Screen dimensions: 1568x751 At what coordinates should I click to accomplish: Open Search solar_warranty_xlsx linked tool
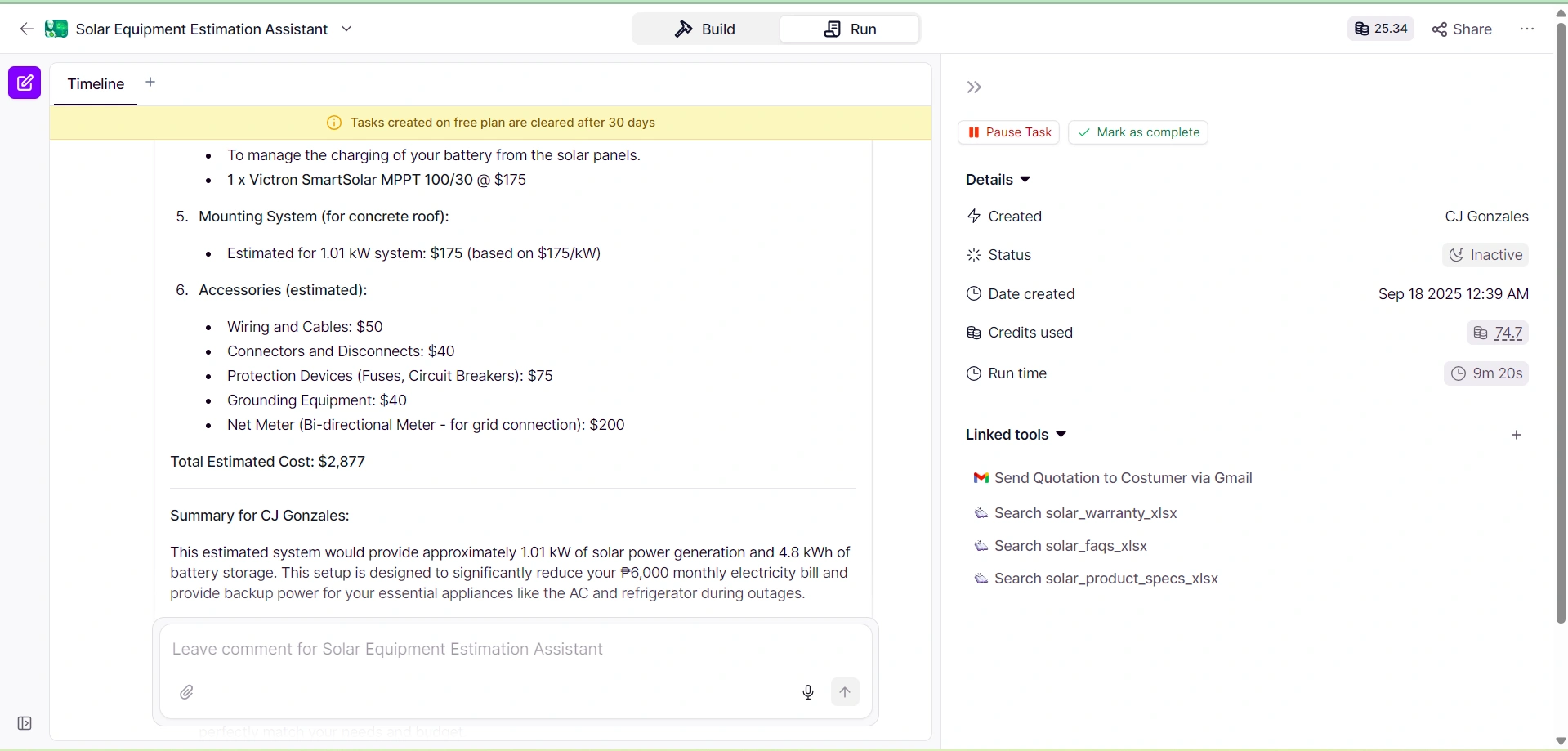(x=1085, y=513)
